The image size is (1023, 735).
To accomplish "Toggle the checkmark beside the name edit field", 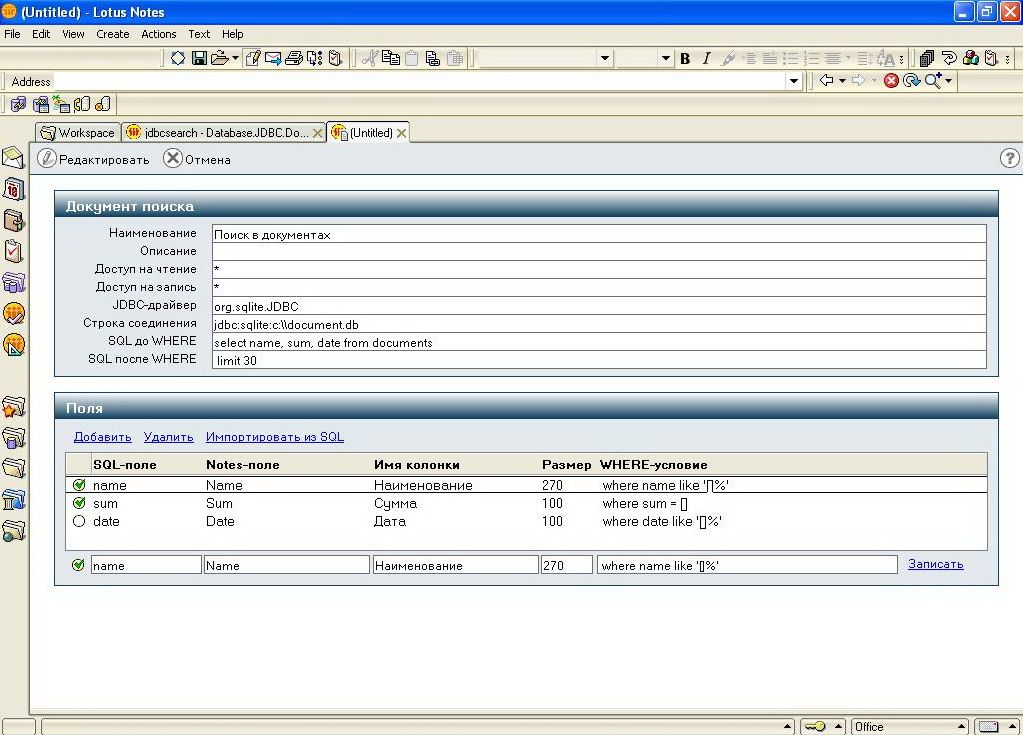I will pyautogui.click(x=79, y=565).
